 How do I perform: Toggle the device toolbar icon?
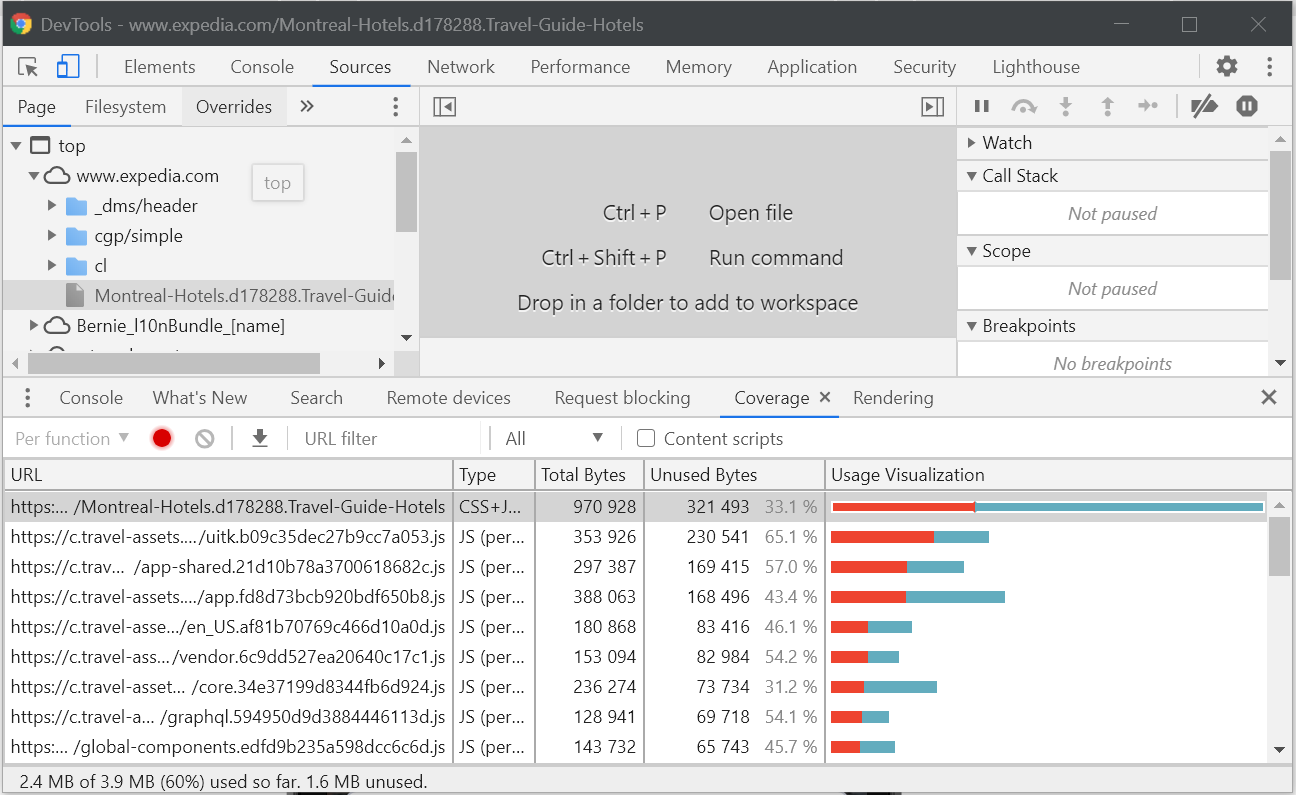pos(67,67)
